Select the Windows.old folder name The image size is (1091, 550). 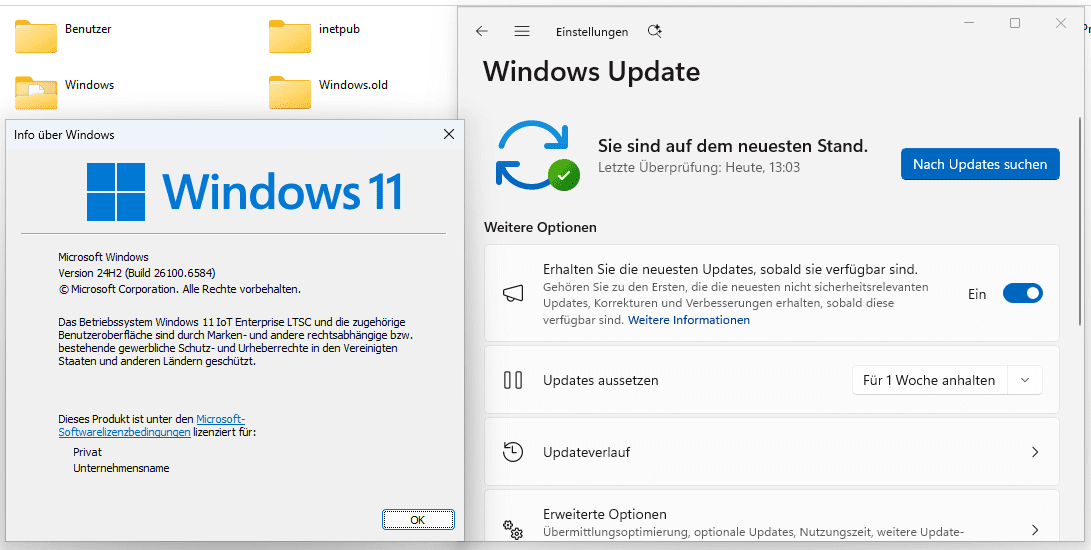(353, 85)
